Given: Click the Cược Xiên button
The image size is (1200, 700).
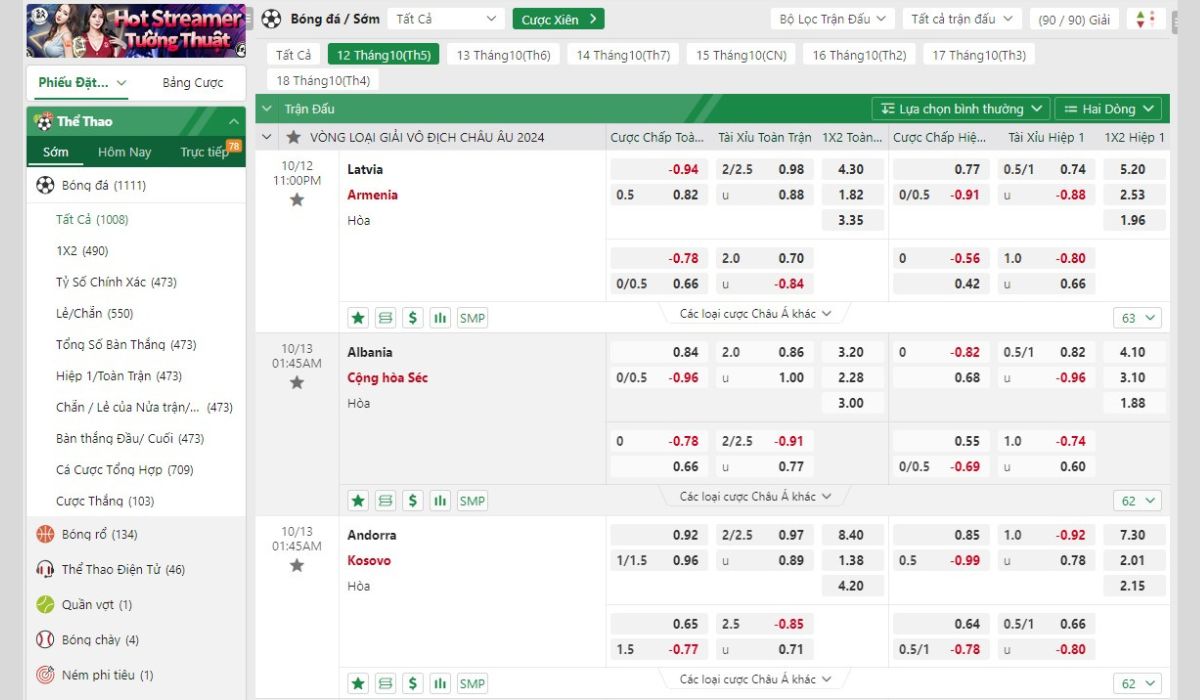Looking at the screenshot, I should point(558,19).
